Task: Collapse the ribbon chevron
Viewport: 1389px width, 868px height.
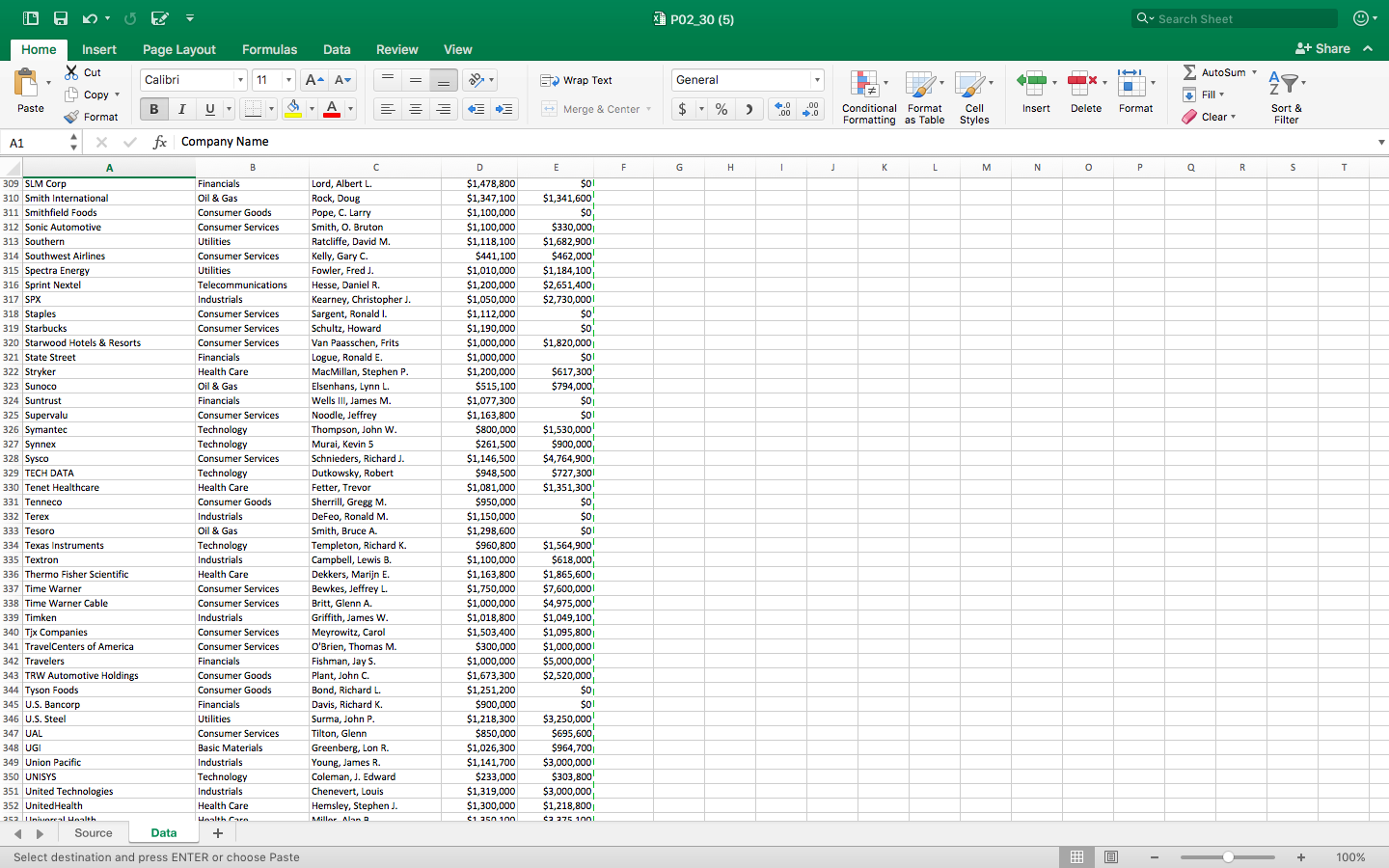Action: (1368, 48)
